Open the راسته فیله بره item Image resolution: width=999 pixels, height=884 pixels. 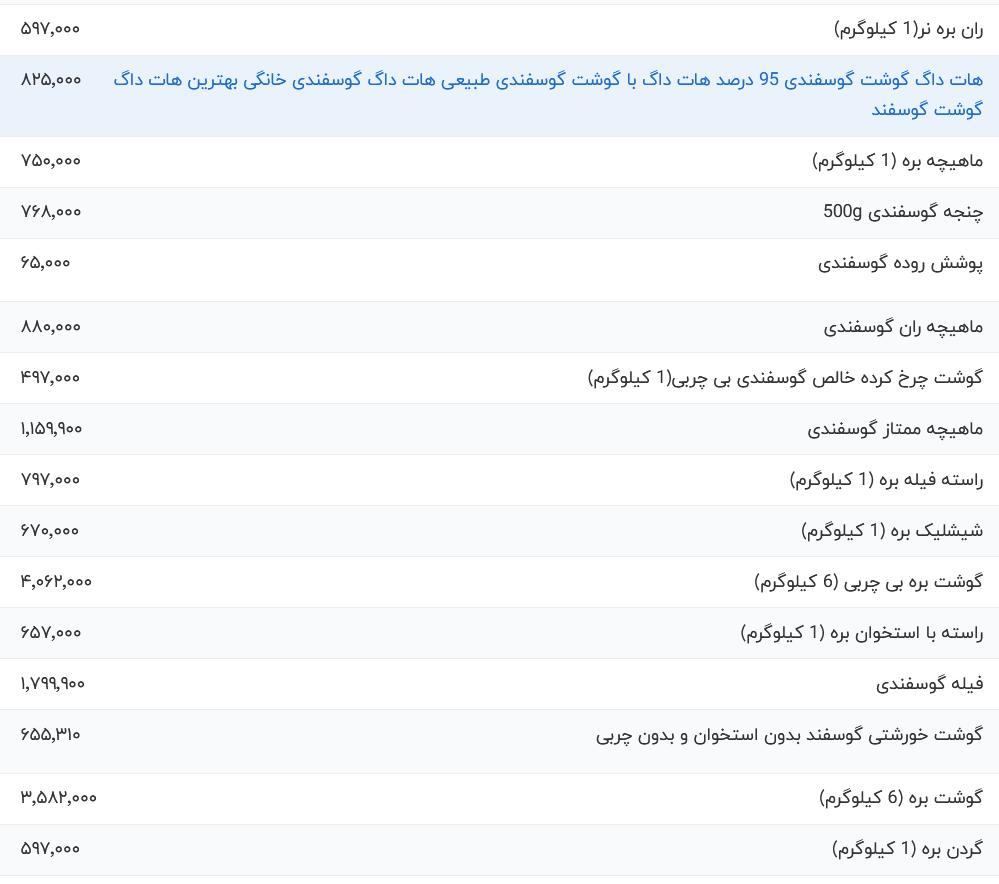(x=886, y=480)
